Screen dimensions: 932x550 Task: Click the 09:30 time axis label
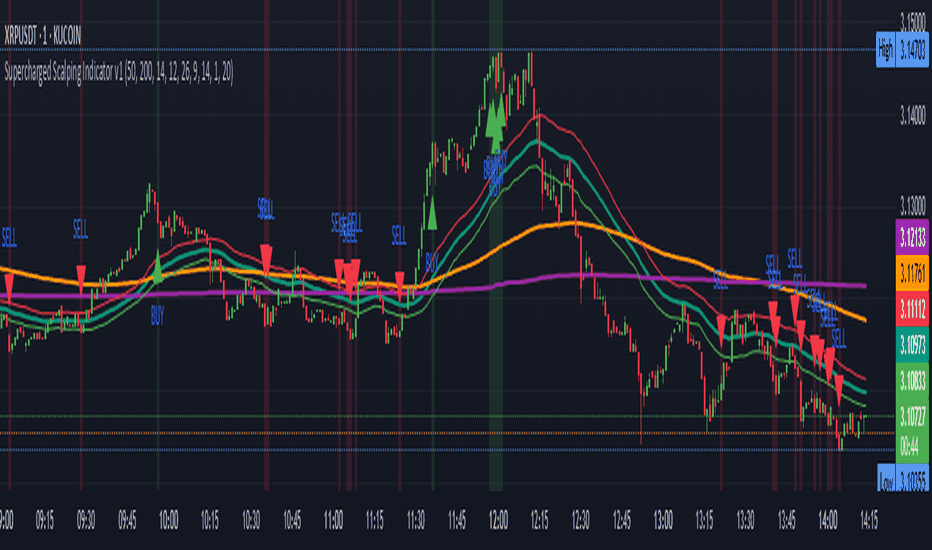(x=86, y=521)
